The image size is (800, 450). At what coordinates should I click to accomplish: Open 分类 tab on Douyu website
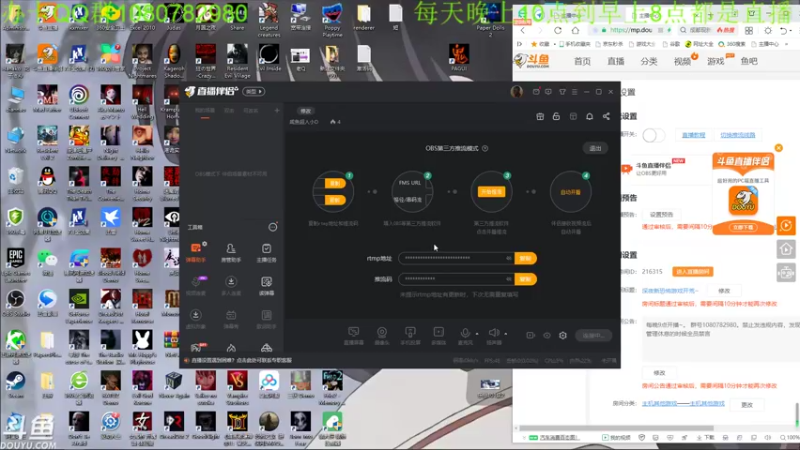pyautogui.click(x=649, y=61)
